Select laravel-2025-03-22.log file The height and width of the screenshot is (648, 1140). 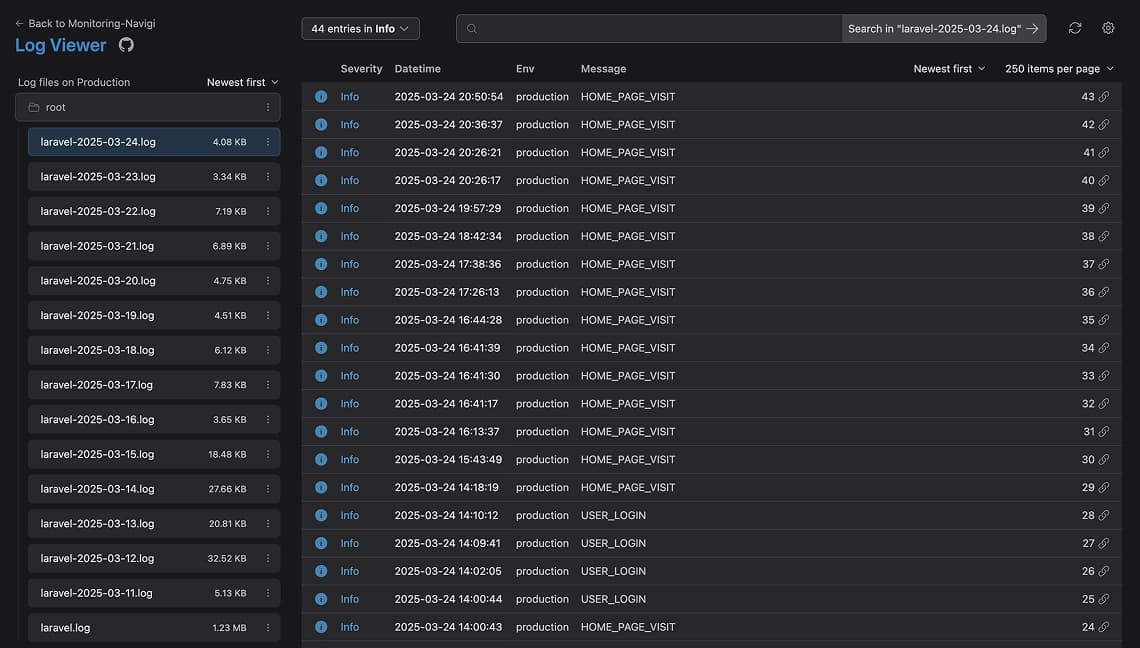[x=154, y=212]
